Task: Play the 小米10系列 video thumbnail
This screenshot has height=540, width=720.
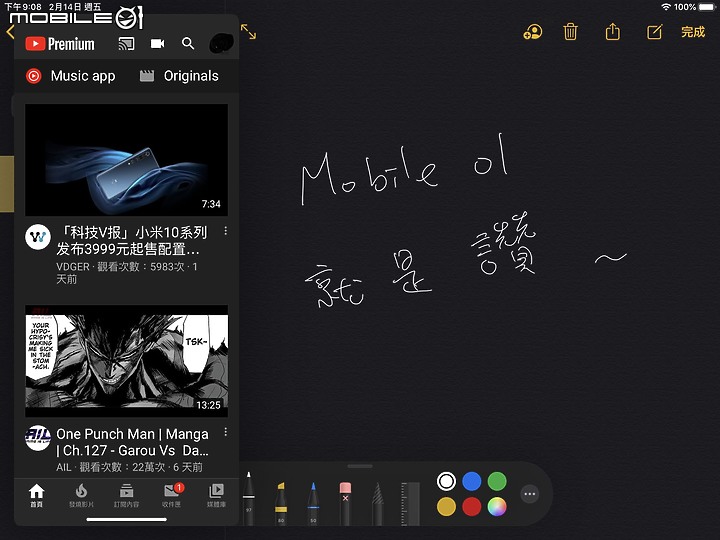Action: point(126,160)
